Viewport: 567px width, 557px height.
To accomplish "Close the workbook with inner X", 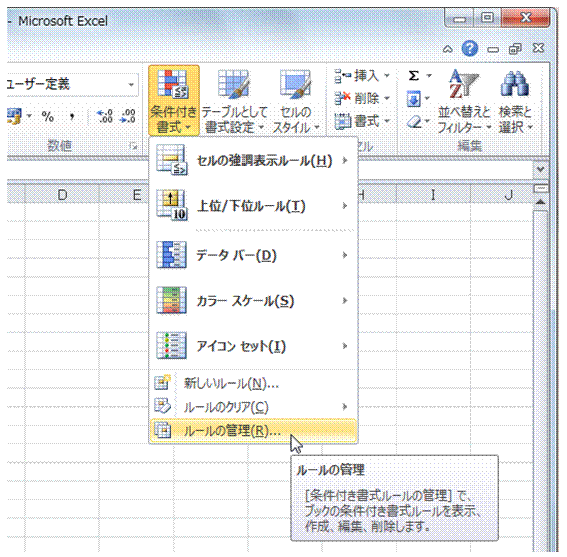I will tap(538, 48).
